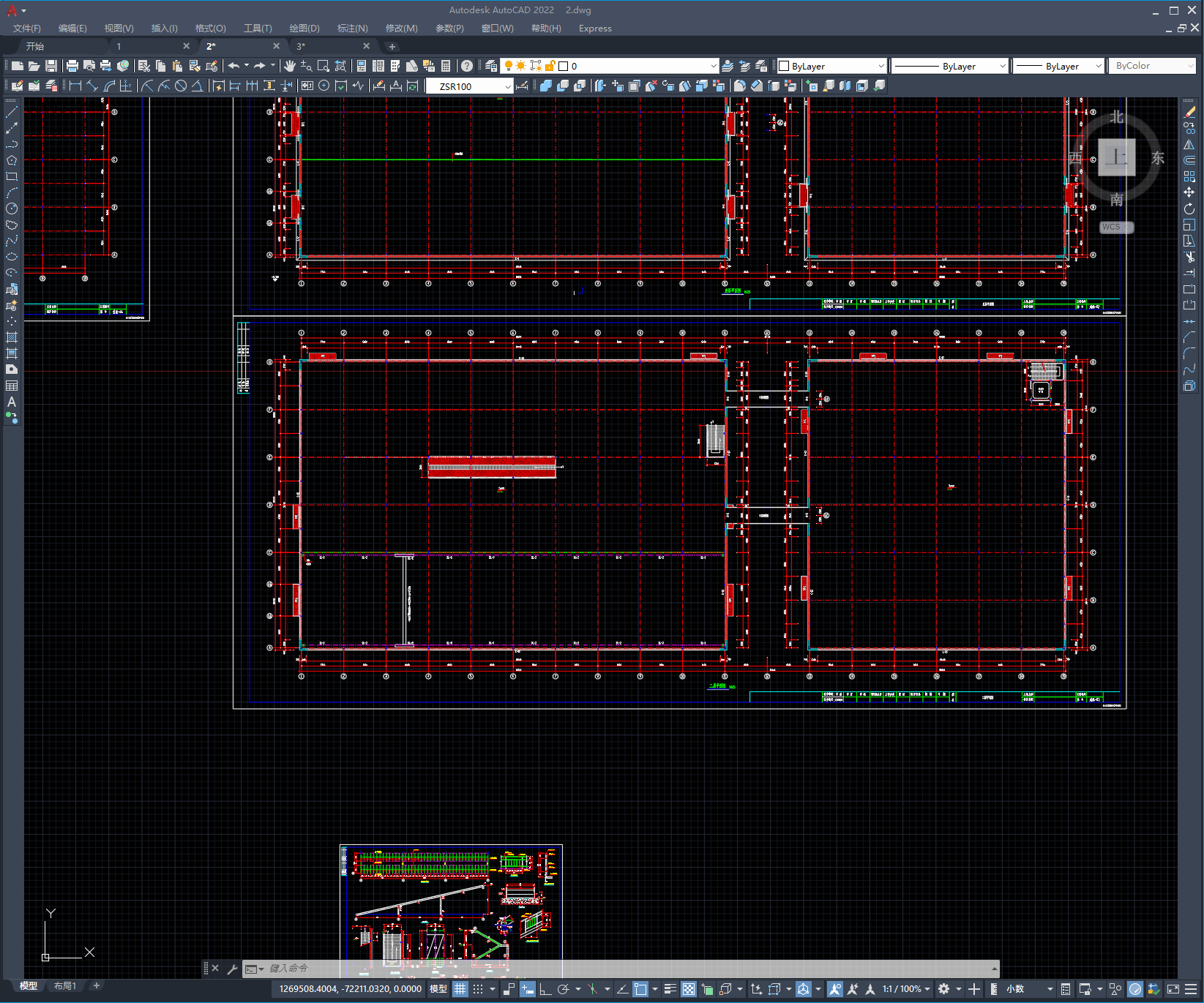Select the Polygon draw tool
1204x1003 pixels.
[12, 160]
